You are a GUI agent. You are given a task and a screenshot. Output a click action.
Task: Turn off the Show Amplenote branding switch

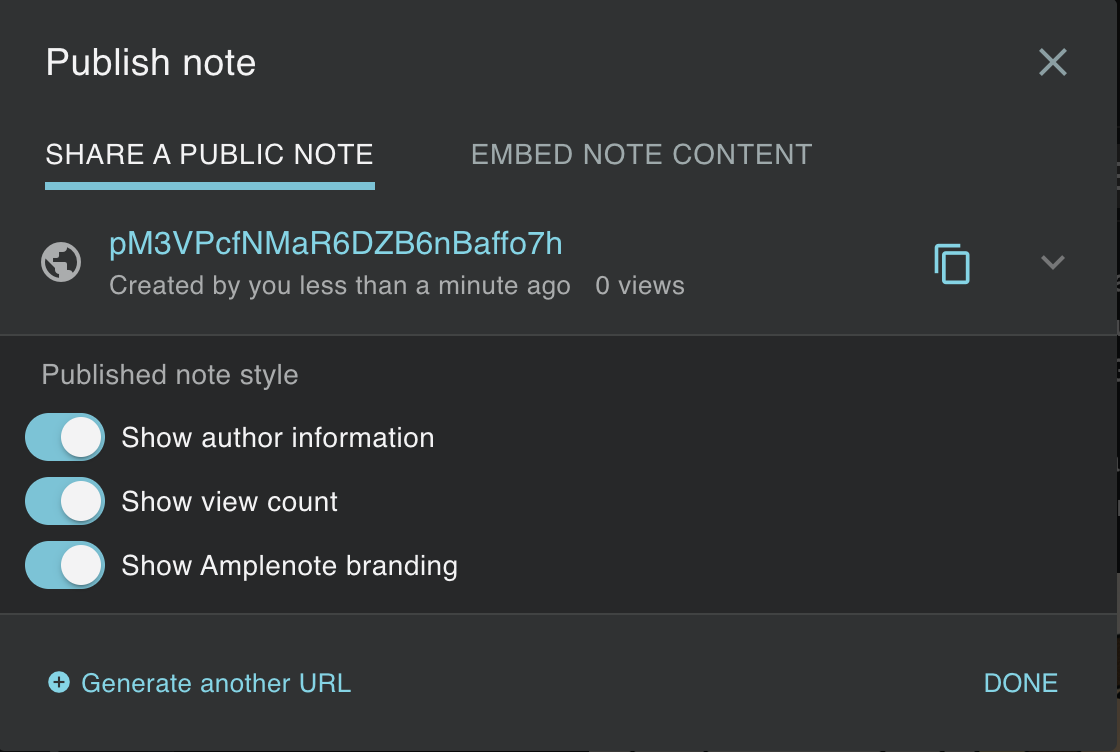point(65,566)
